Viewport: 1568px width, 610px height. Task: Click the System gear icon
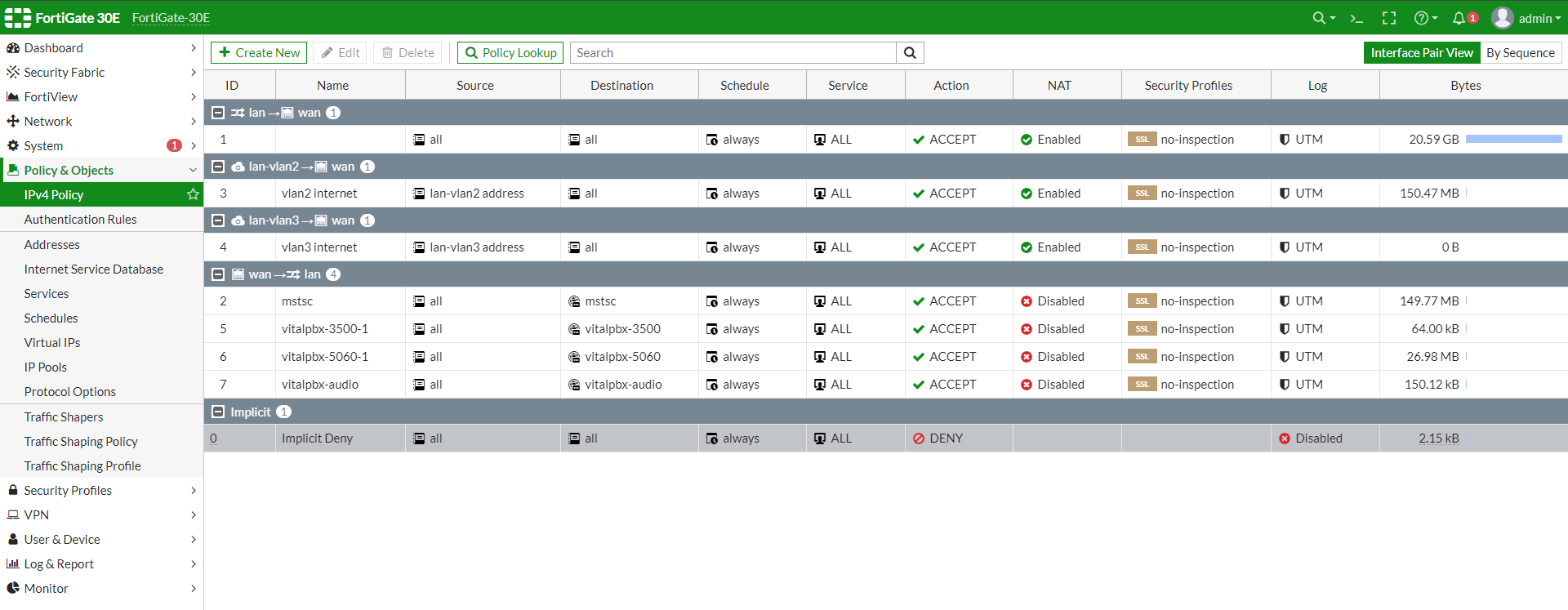click(13, 146)
